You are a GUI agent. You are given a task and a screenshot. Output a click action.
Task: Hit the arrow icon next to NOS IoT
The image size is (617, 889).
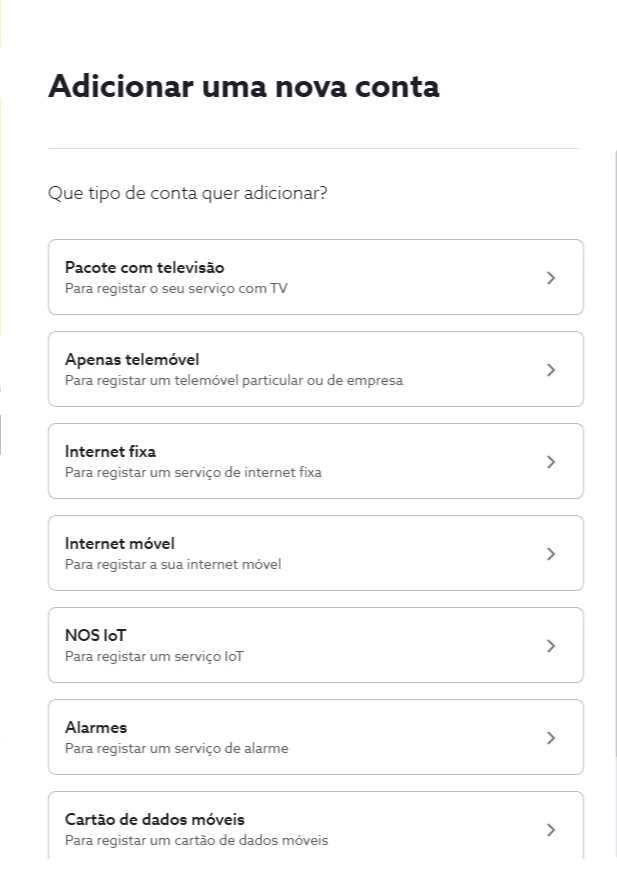(x=551, y=646)
